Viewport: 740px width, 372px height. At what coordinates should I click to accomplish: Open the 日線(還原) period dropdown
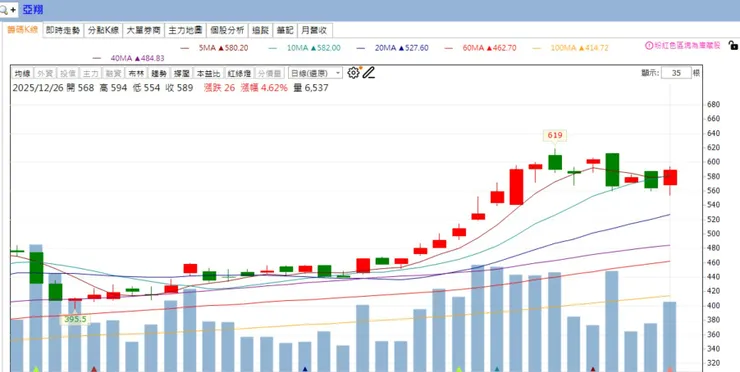point(315,73)
